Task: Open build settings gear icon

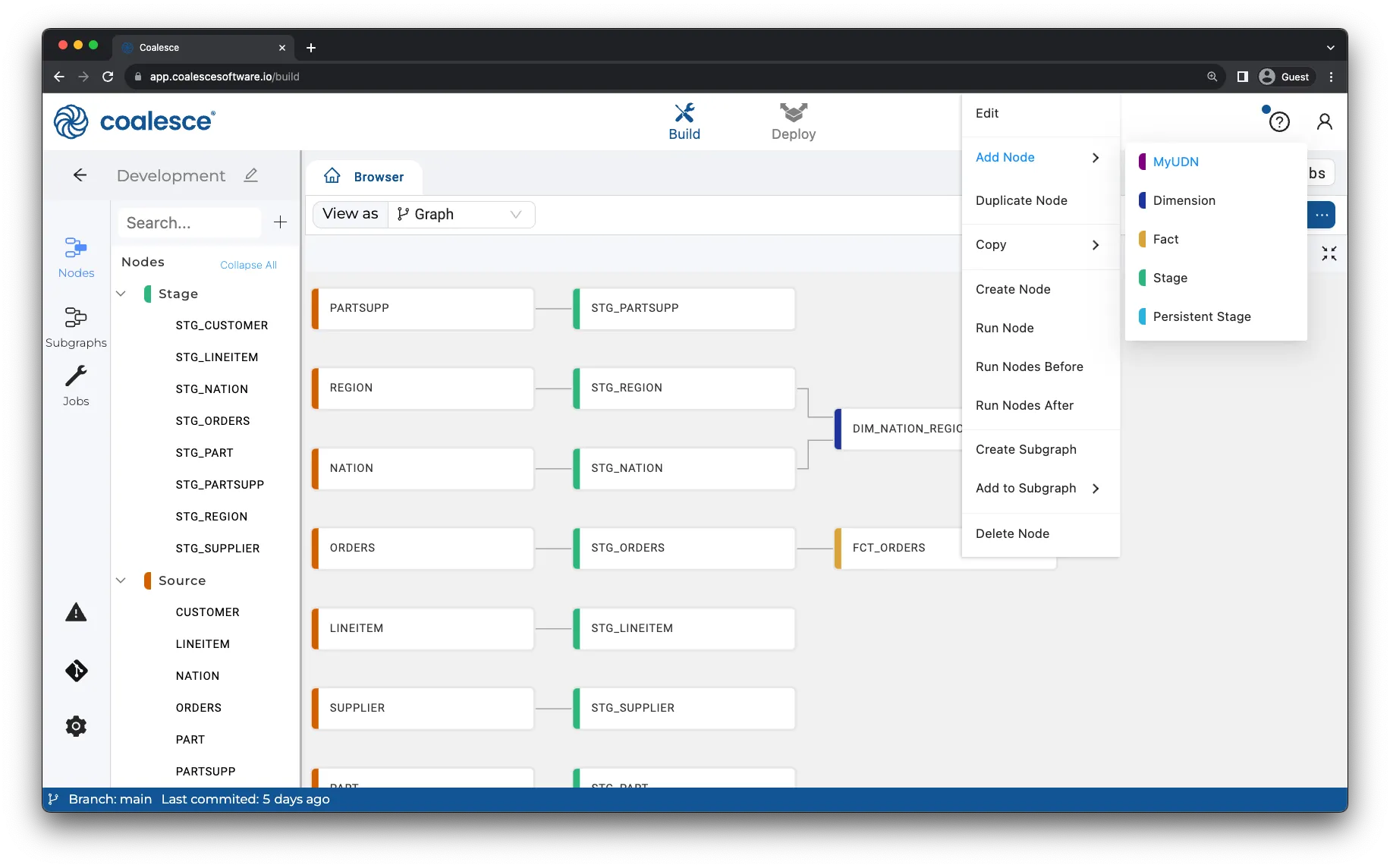Action: (76, 726)
